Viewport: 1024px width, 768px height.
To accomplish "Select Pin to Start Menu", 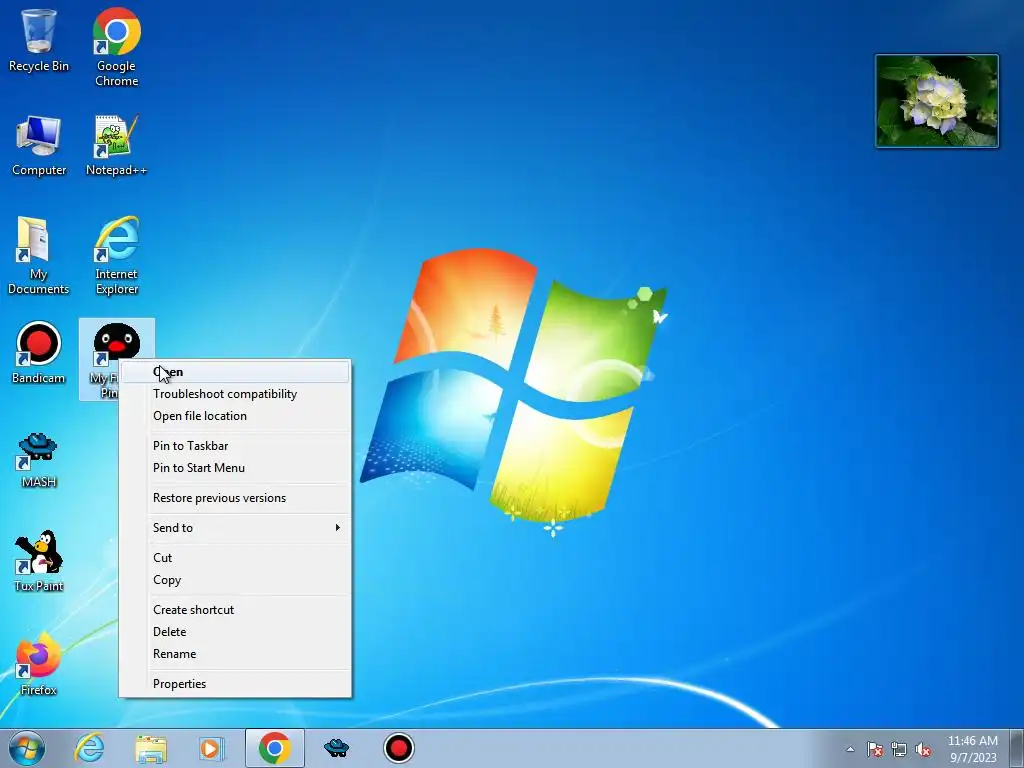I will [236, 468].
